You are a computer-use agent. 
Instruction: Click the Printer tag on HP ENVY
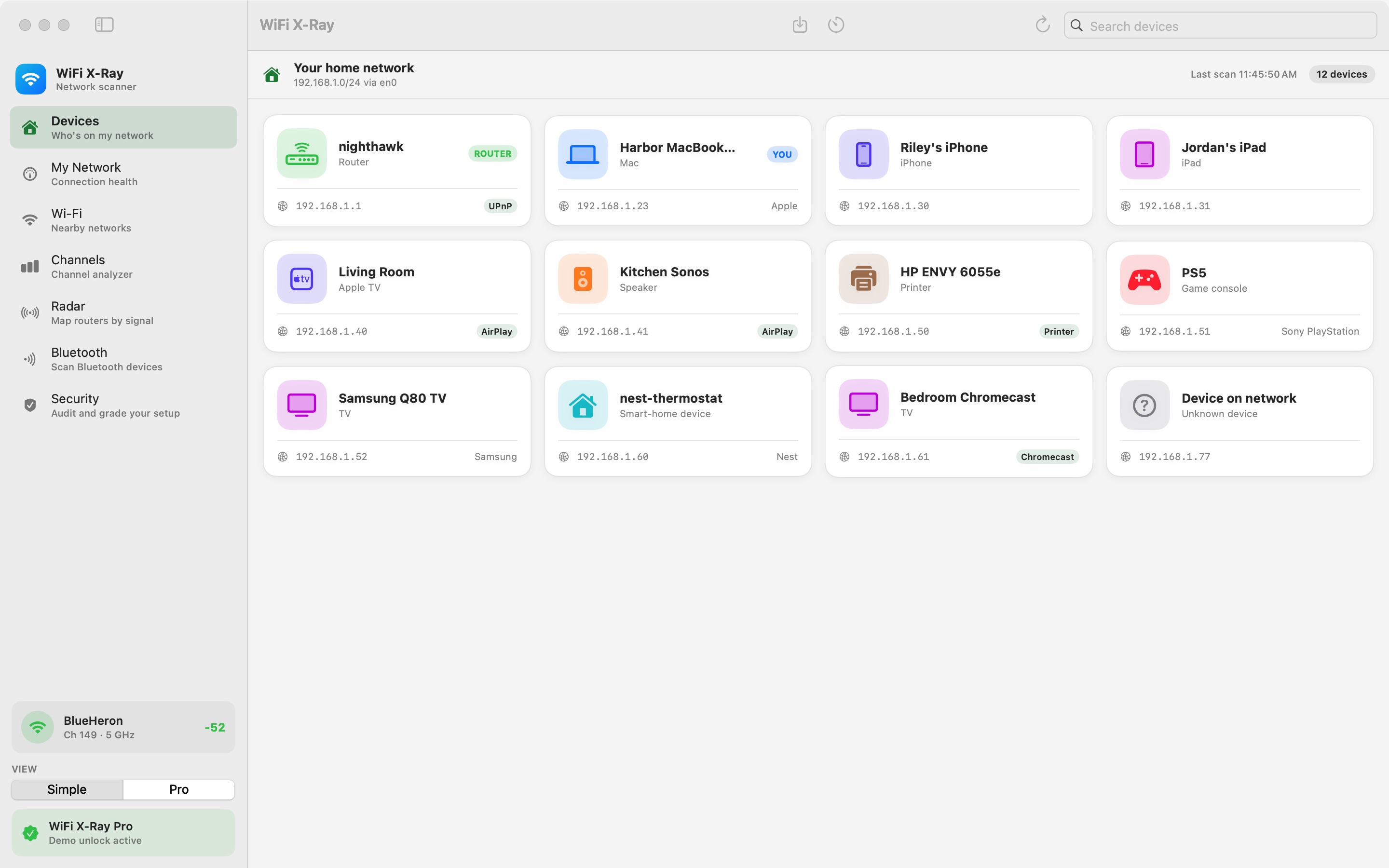tap(1059, 331)
